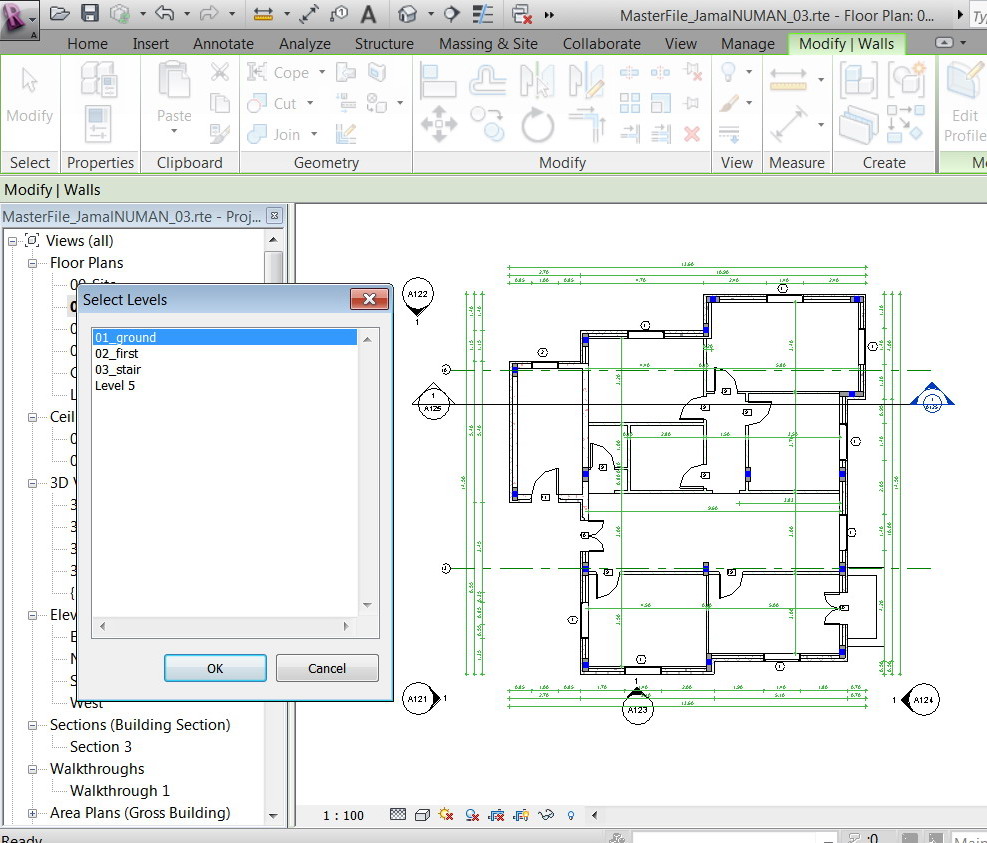Expand the Join dropdown

313,134
